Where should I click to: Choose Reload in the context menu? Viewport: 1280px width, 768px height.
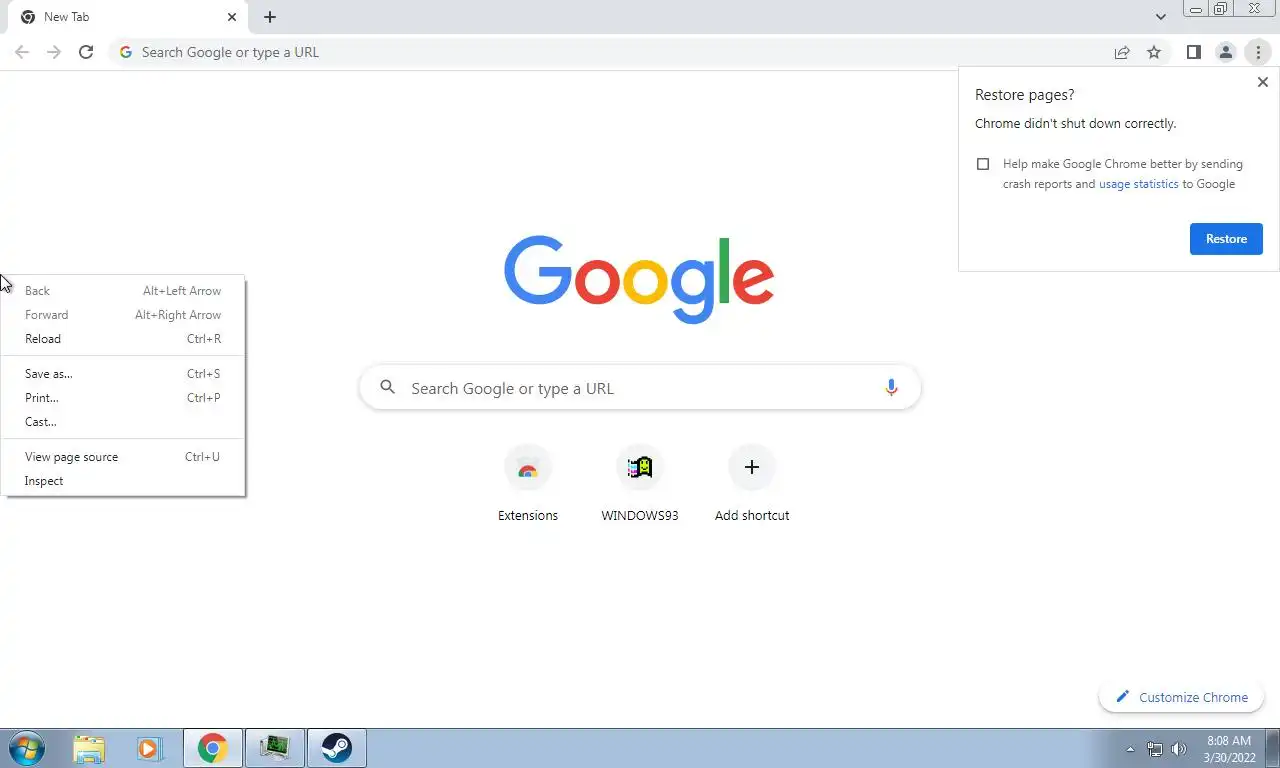(x=123, y=339)
